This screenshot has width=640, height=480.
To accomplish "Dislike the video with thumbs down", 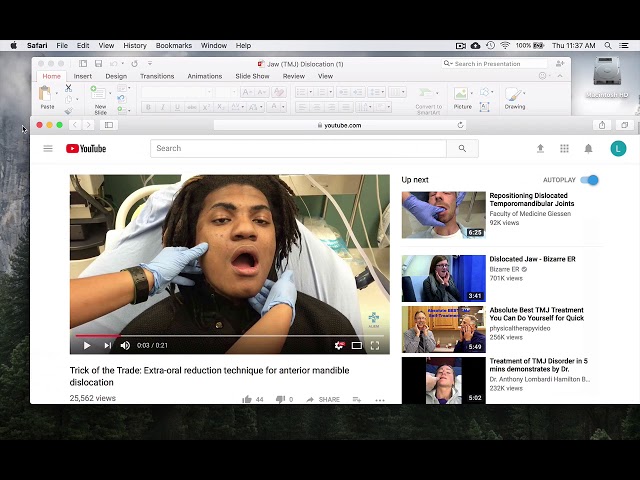I will coord(280,399).
